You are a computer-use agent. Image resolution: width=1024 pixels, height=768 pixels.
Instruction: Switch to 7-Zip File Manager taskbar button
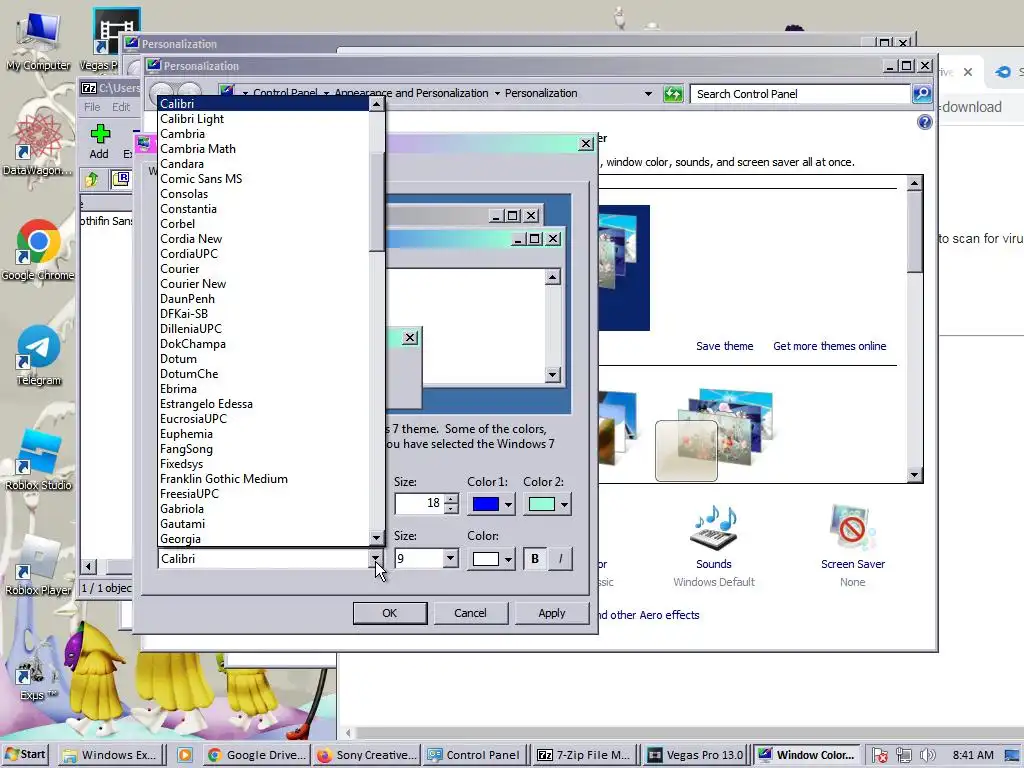[x=584, y=755]
